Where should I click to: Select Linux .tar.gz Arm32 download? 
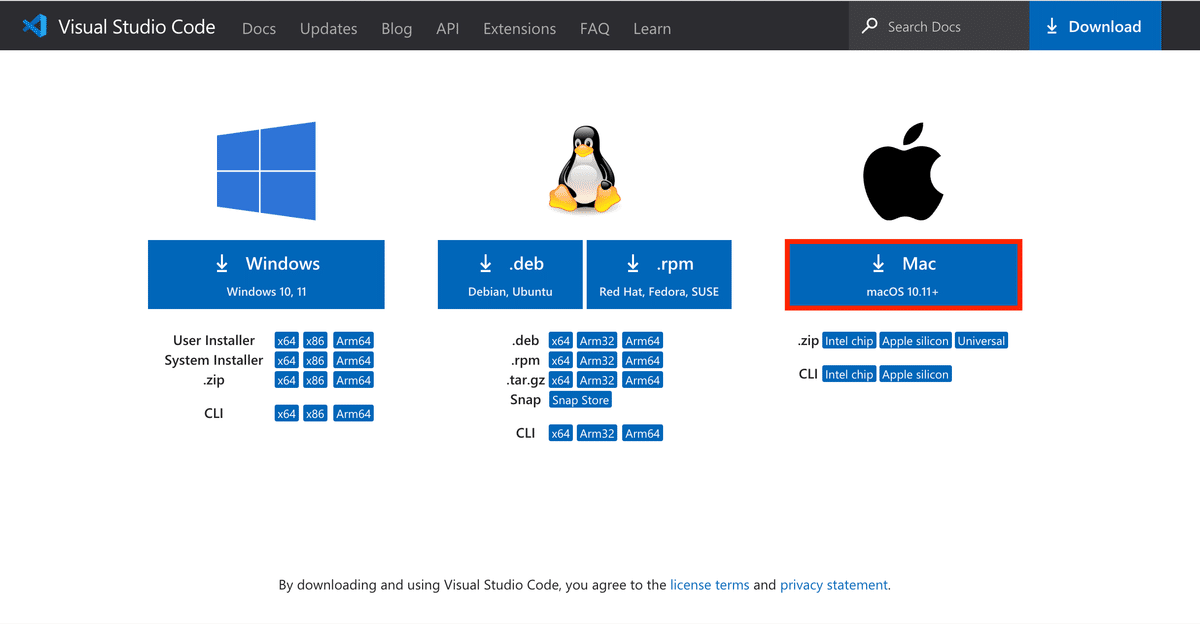(x=597, y=381)
